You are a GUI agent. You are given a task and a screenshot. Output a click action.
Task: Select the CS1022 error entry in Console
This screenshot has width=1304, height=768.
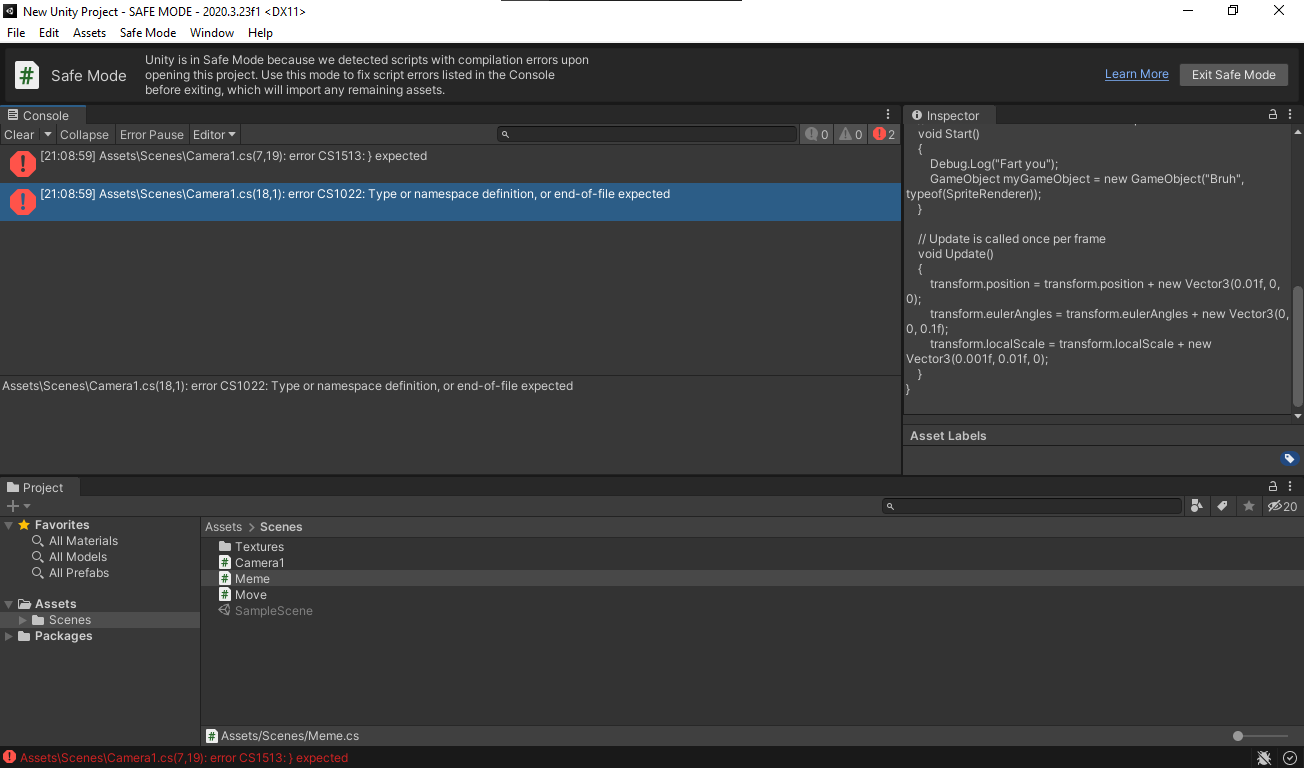coord(450,202)
